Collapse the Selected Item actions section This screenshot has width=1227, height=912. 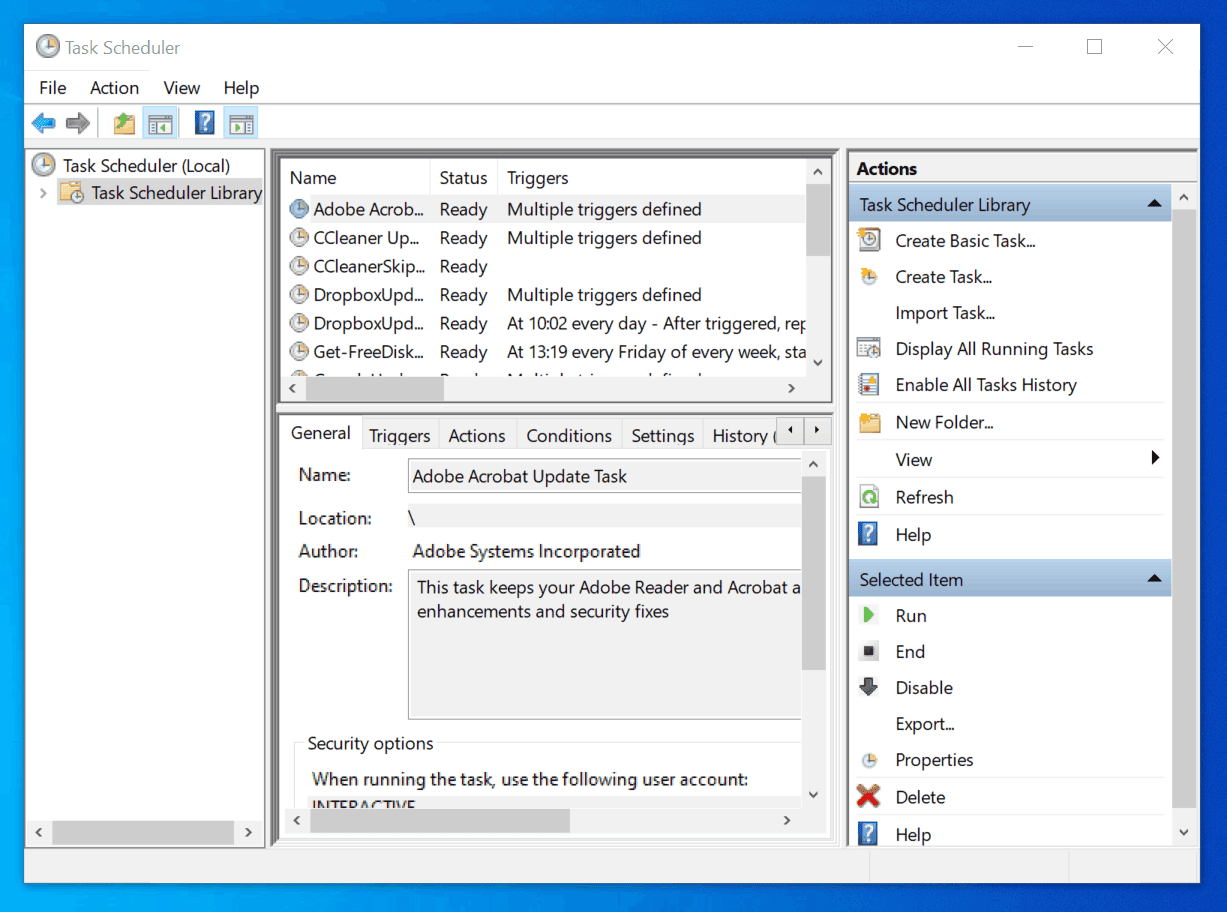(1154, 579)
